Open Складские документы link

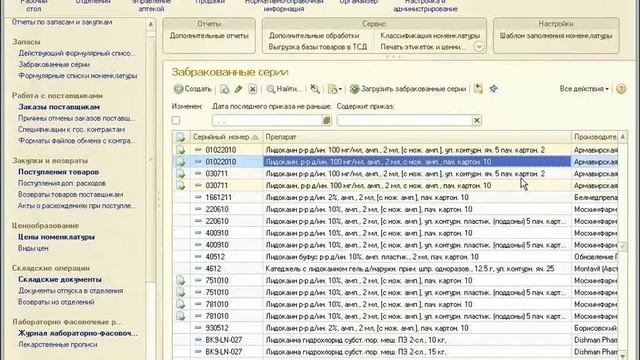(x=60, y=280)
